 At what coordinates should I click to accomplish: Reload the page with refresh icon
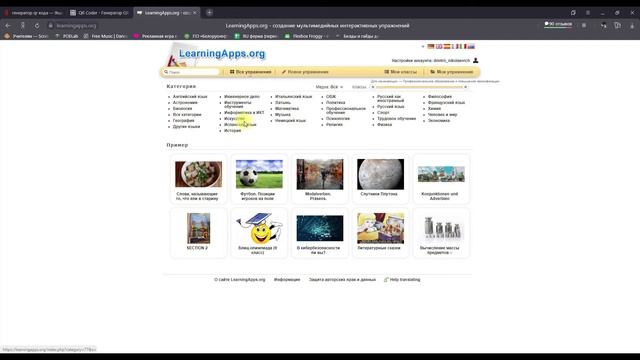(x=37, y=25)
